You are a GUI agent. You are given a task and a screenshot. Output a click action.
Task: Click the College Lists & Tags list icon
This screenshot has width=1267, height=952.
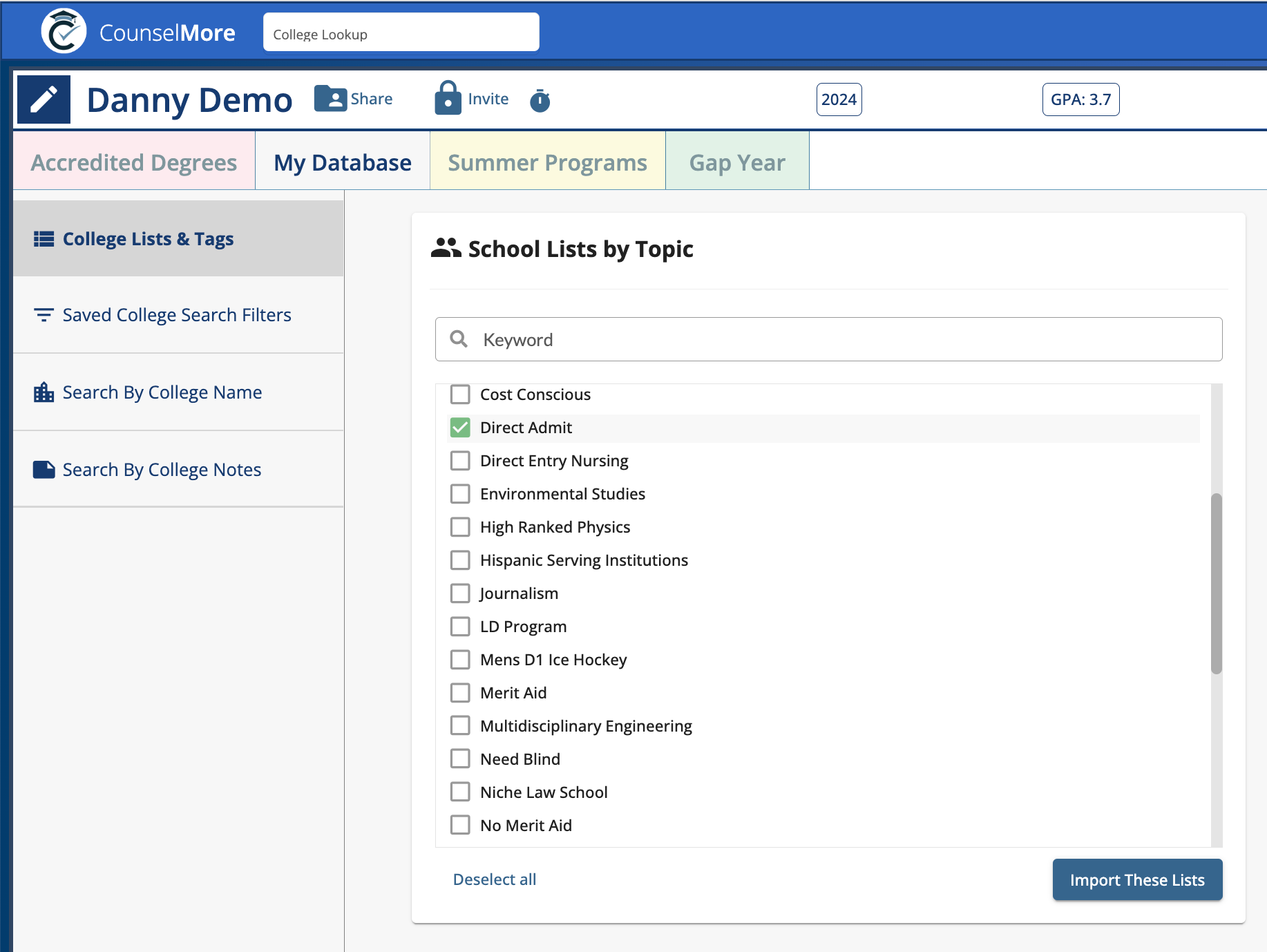coord(44,239)
